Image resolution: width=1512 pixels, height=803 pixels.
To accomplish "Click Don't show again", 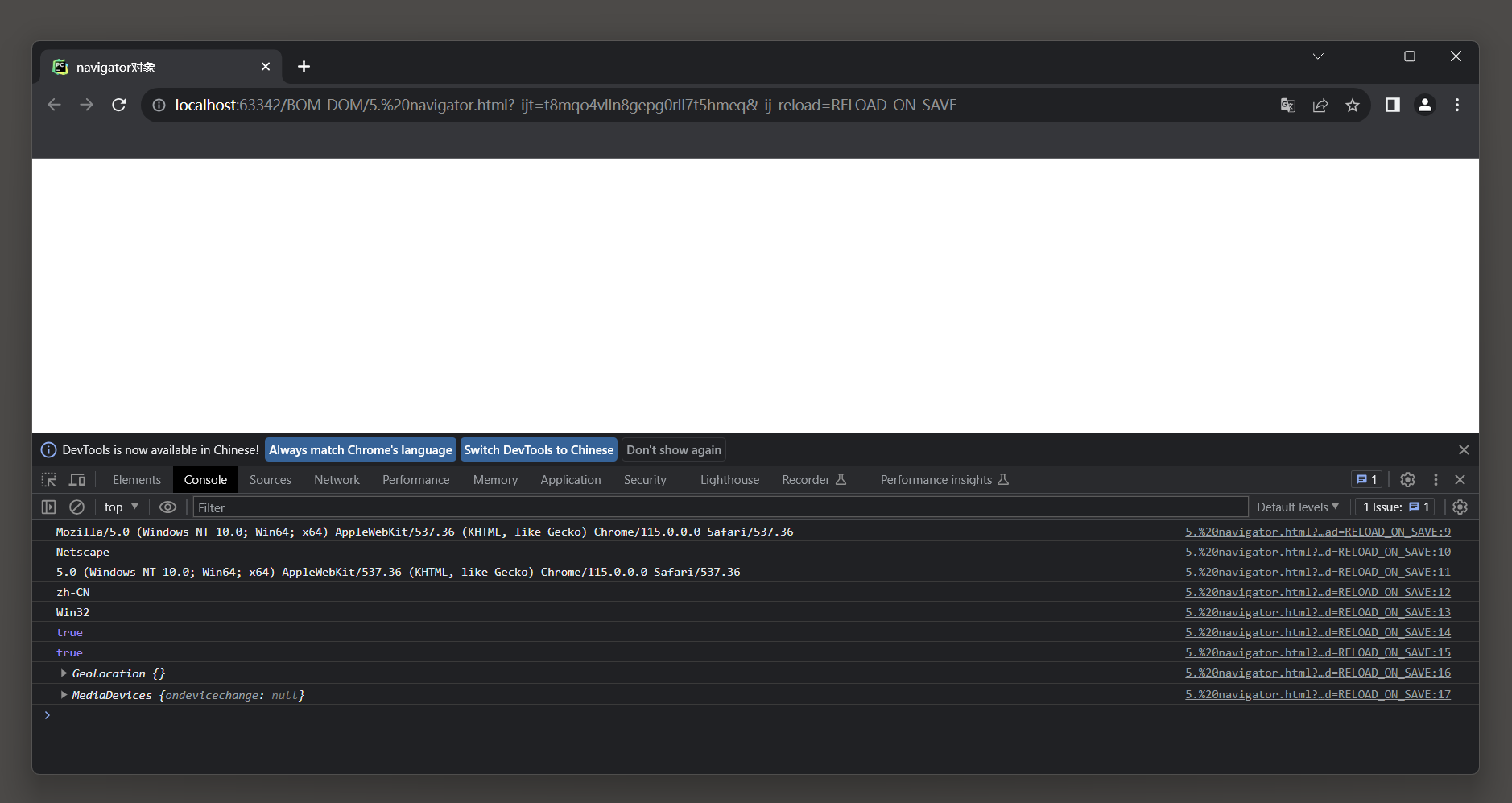I will point(674,450).
